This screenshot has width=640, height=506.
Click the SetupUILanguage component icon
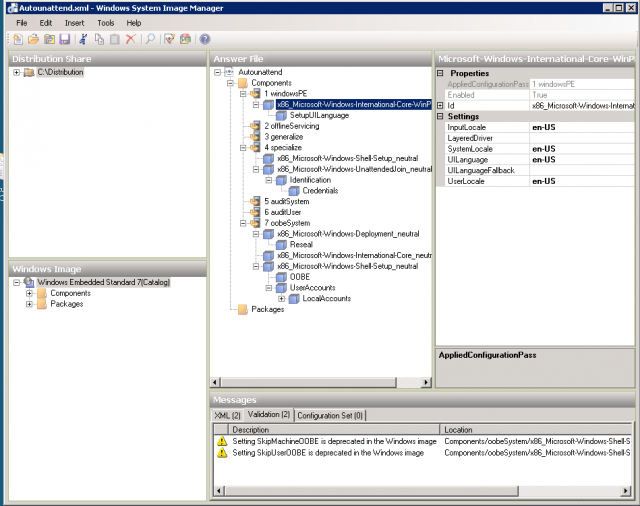pyautogui.click(x=281, y=115)
